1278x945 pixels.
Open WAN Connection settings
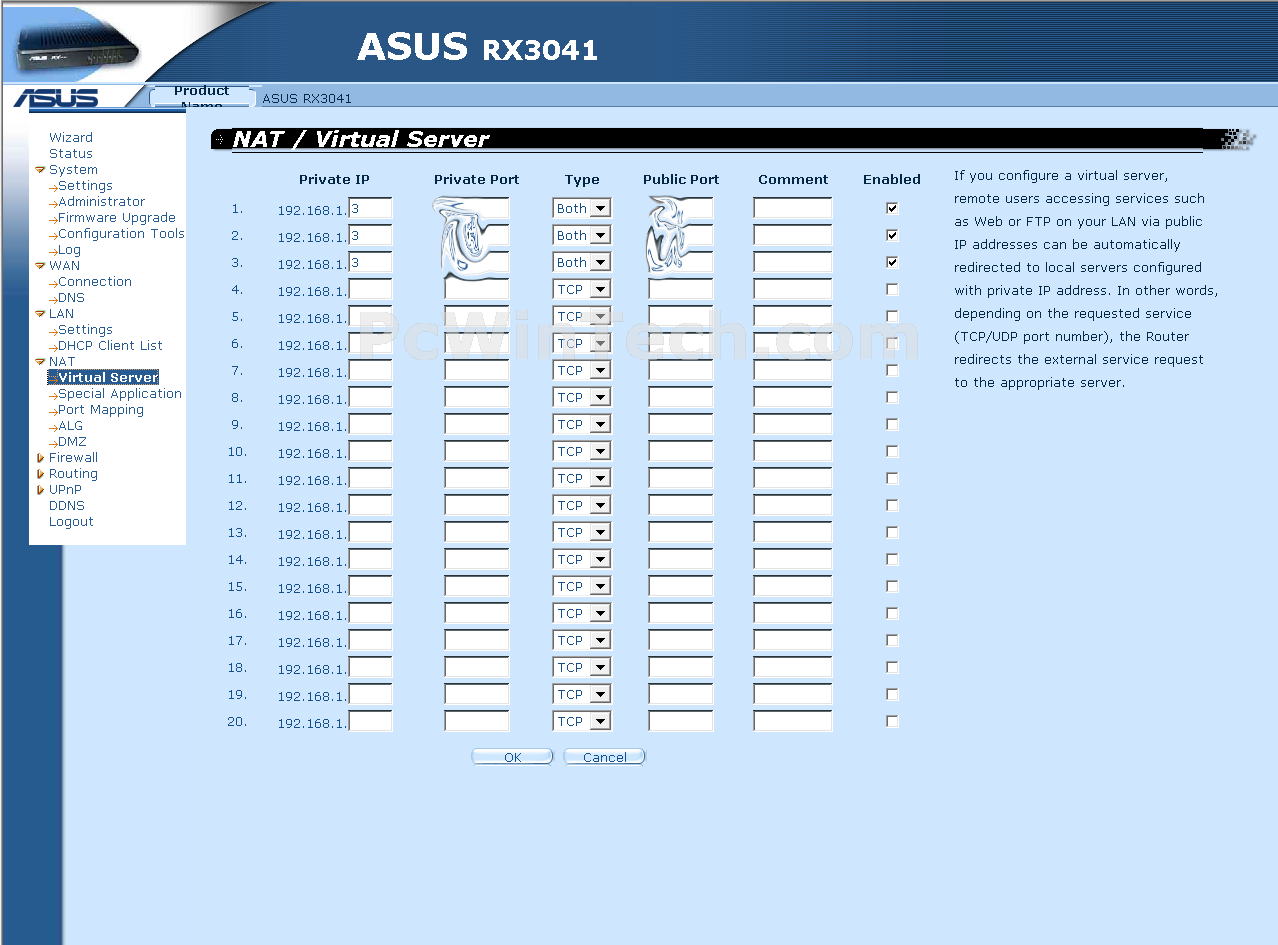click(95, 282)
